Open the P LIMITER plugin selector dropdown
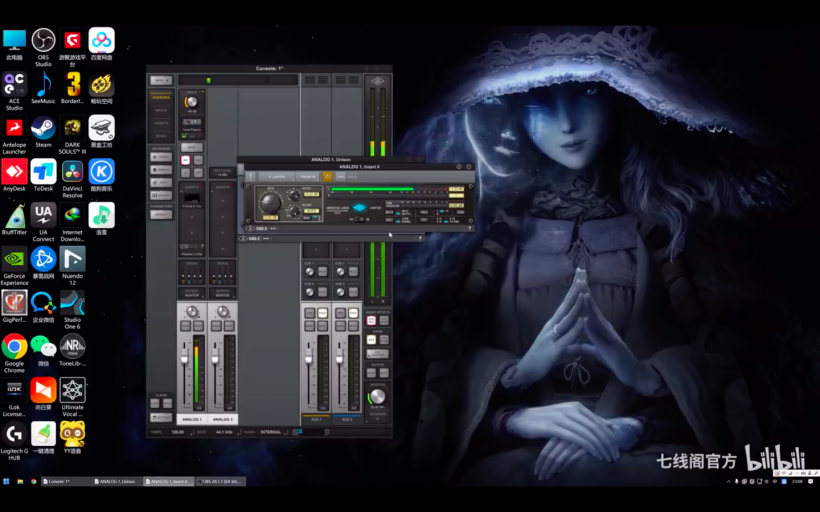The image size is (820, 512). [x=277, y=177]
